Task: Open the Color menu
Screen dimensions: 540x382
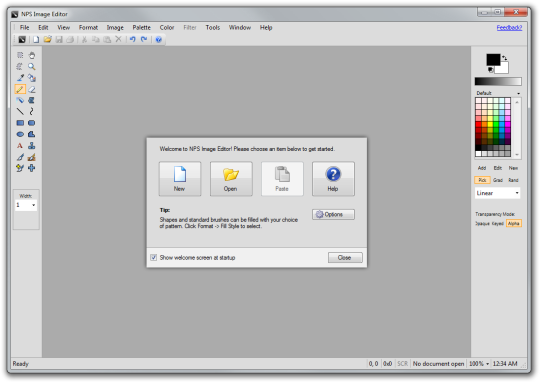Action: click(x=167, y=28)
